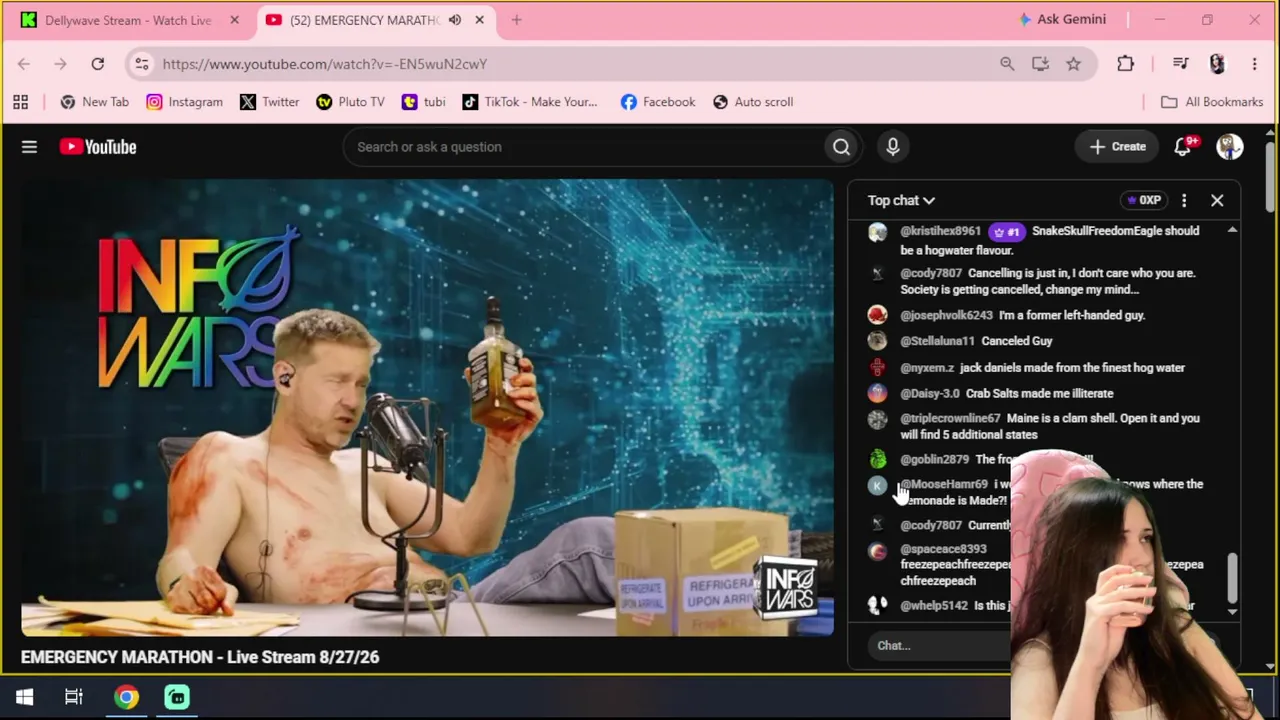
Task: Bookmark this page with the star
Action: 1073,64
